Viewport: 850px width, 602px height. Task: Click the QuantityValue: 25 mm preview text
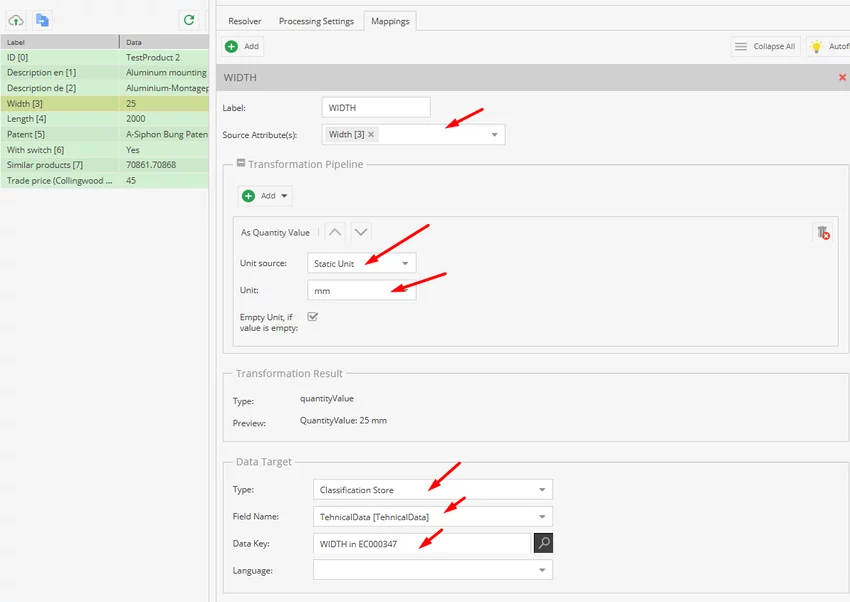[x=343, y=420]
